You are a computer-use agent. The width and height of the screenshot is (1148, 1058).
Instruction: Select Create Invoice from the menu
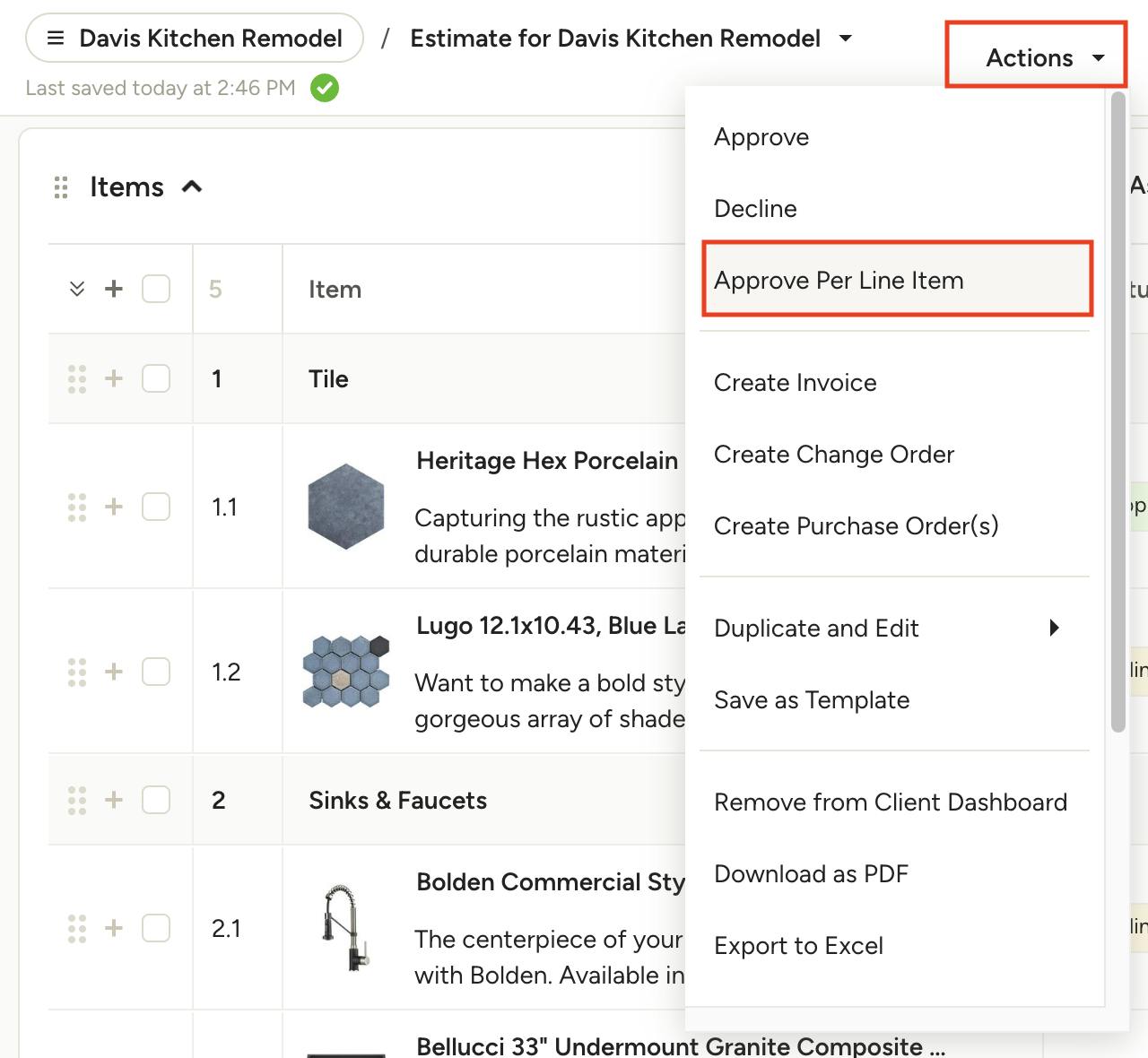point(795,383)
